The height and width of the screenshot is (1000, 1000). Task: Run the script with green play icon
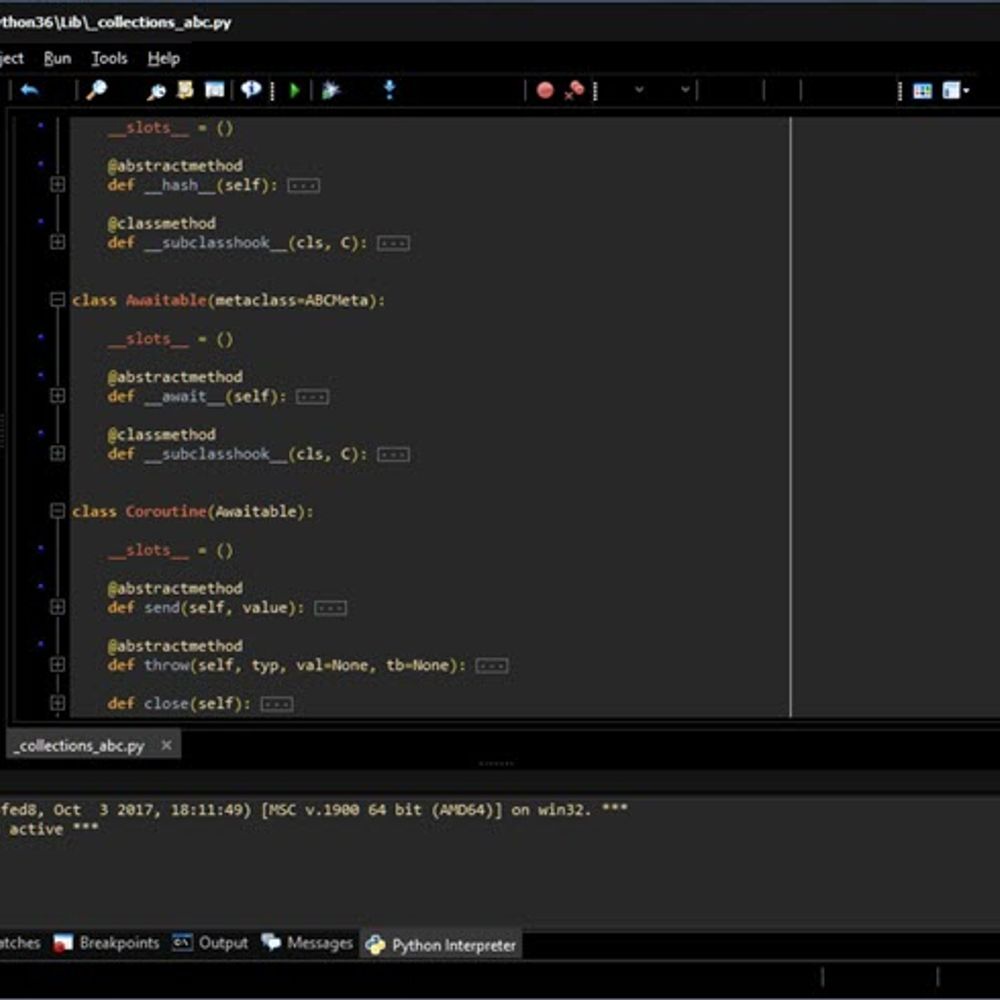click(295, 91)
